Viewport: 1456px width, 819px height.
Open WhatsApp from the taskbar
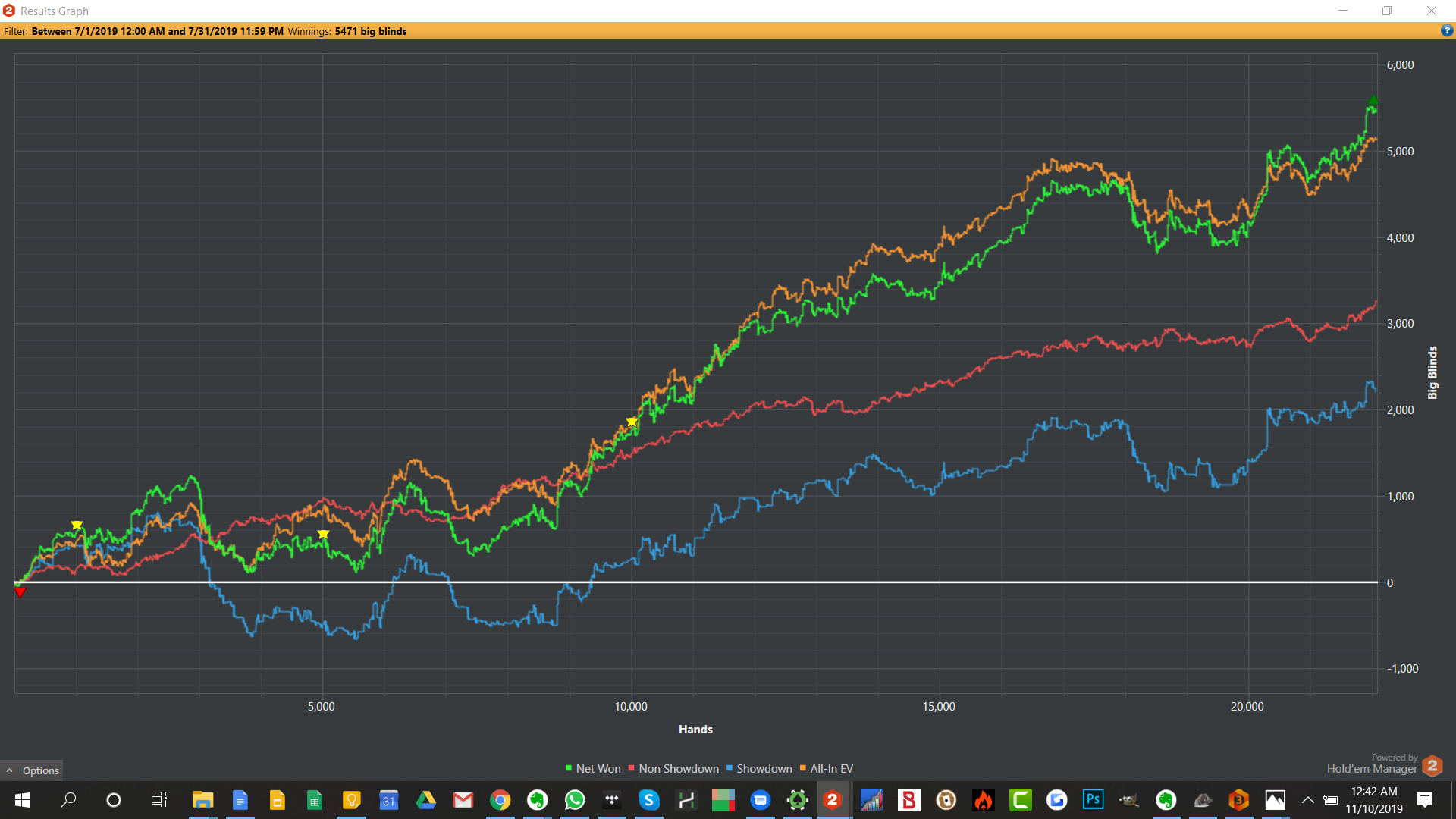(575, 799)
